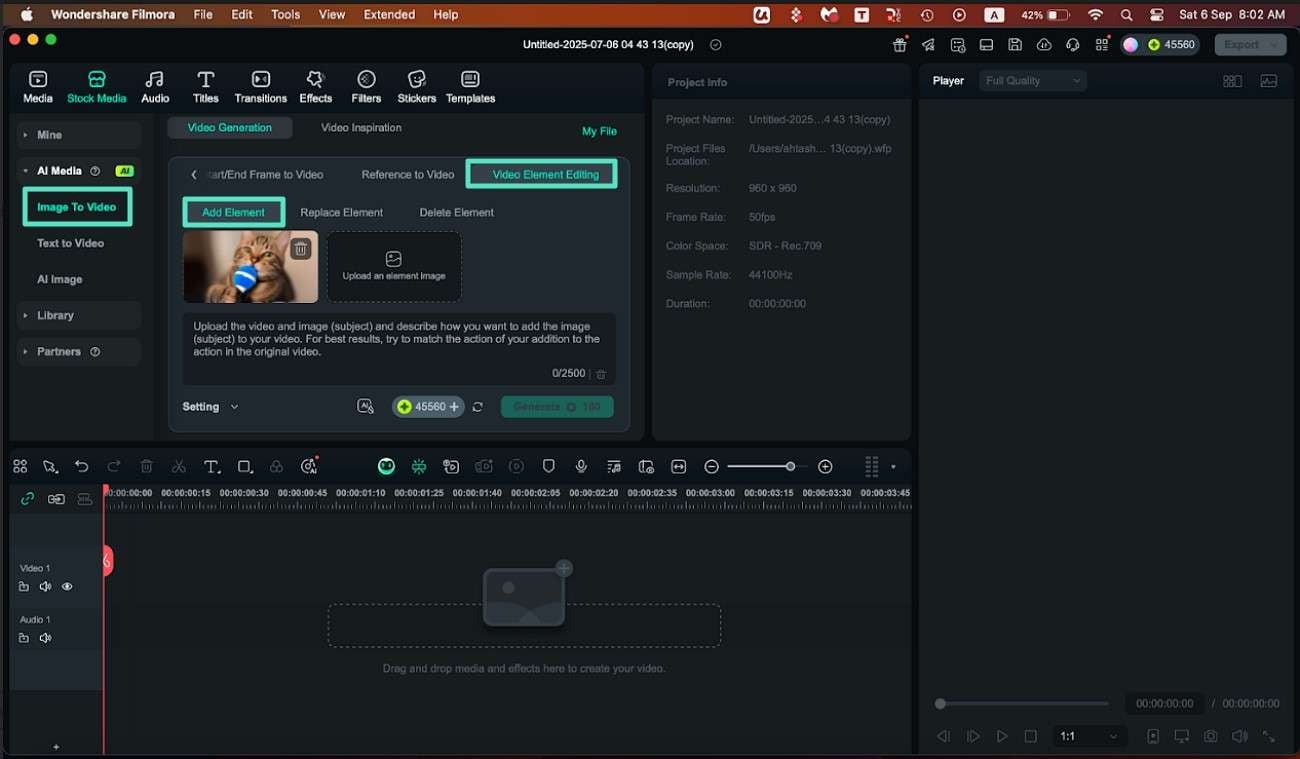Expand the Setting options
Viewport: 1300px width, 759px height.
tap(211, 407)
